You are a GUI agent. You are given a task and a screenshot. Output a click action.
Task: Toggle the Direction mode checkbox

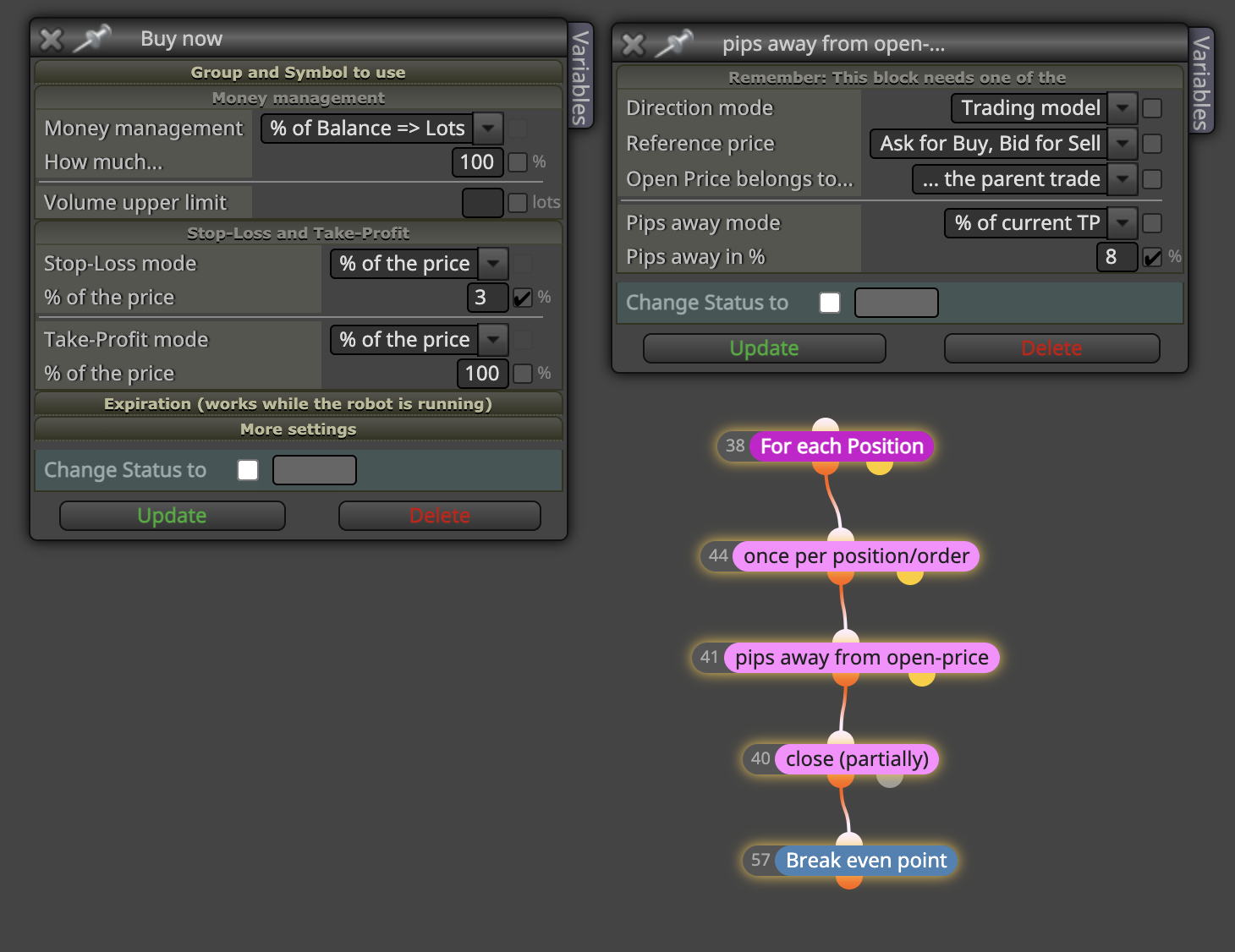(1152, 108)
